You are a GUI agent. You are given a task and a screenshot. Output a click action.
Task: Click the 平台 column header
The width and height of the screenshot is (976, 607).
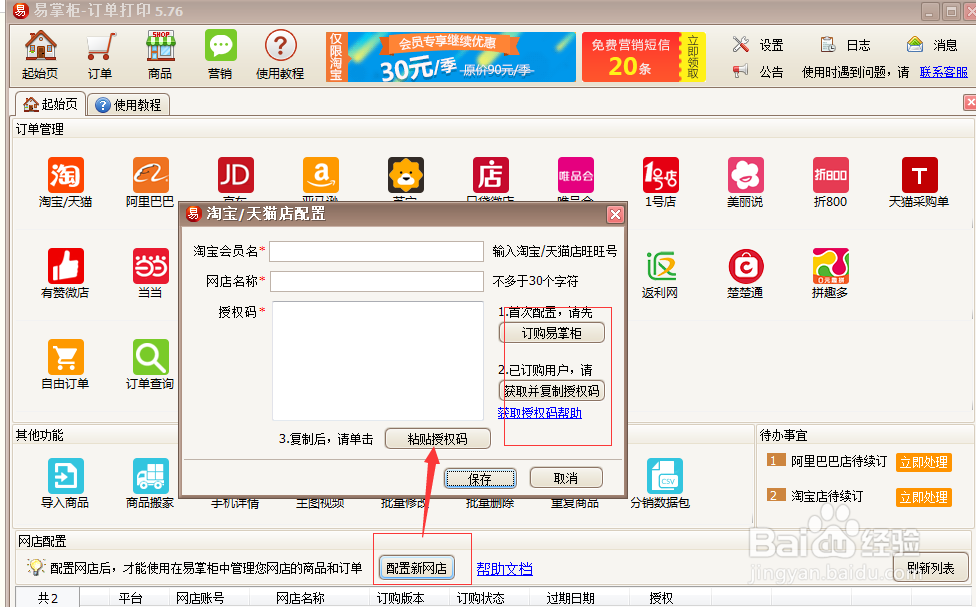[130, 598]
